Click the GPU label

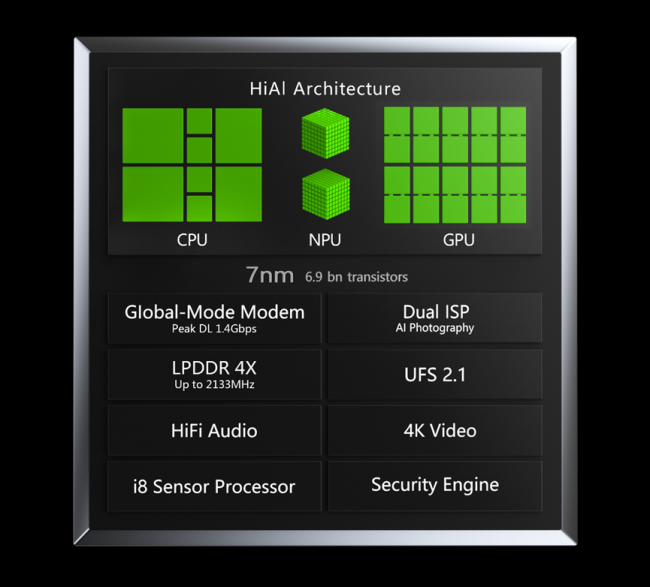458,240
